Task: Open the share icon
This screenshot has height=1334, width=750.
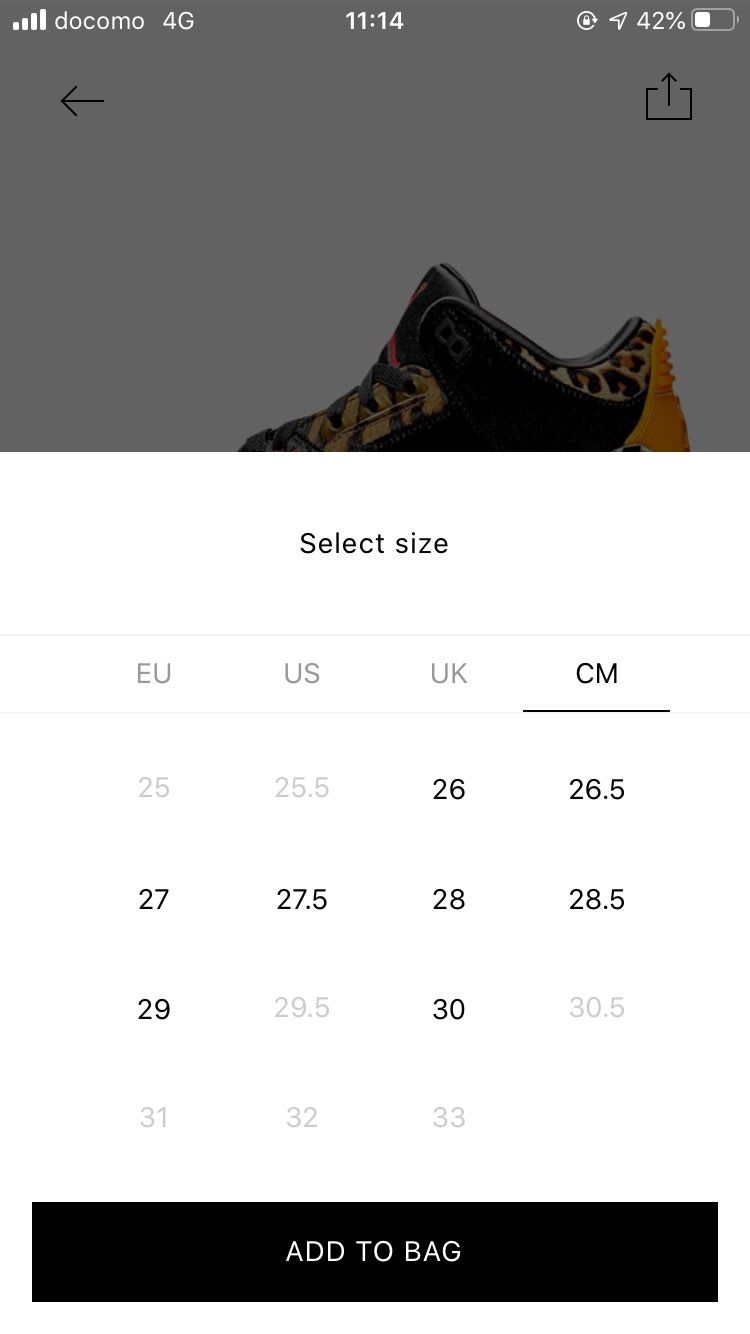Action: click(x=669, y=97)
